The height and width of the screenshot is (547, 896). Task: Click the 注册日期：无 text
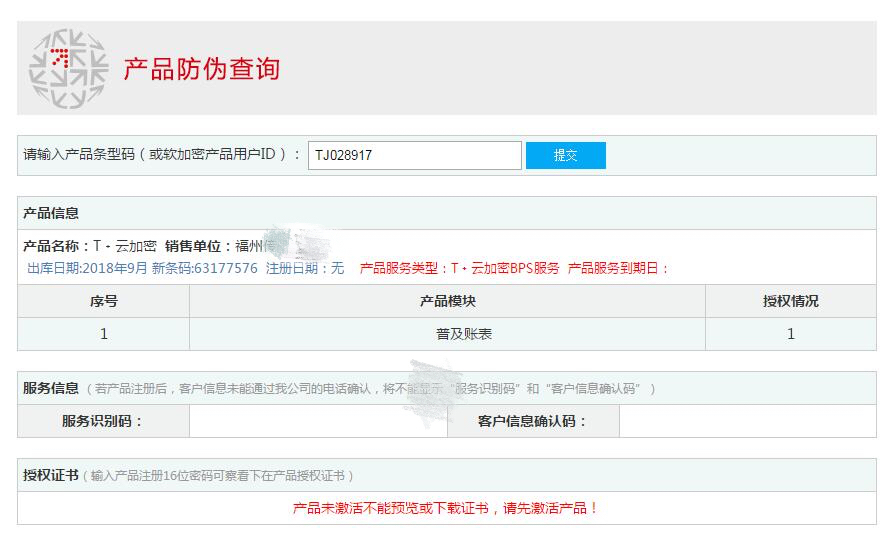pos(305,268)
